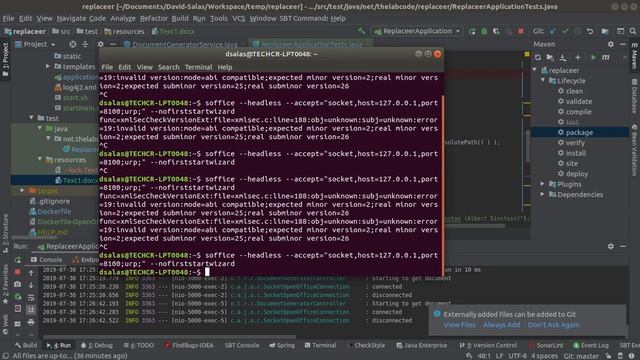Click the Git update project arrow
The width and height of the screenshot is (640, 360).
tap(552, 31)
